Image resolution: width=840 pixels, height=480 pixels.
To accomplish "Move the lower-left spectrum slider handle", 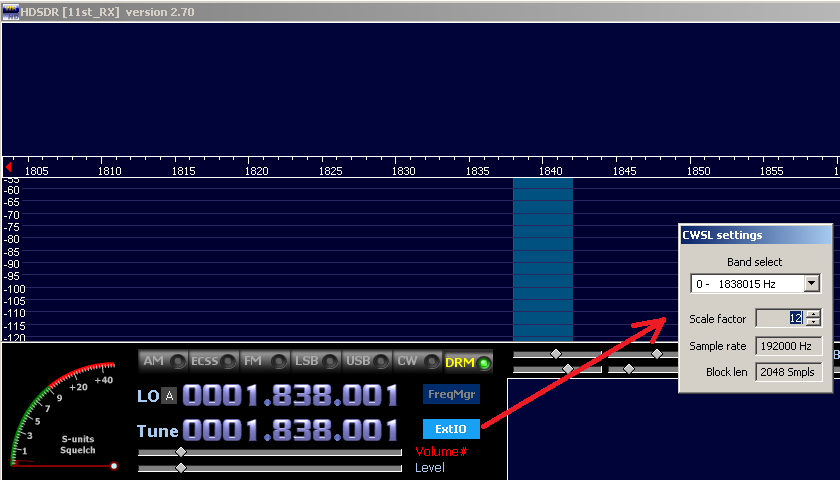I will (568, 369).
